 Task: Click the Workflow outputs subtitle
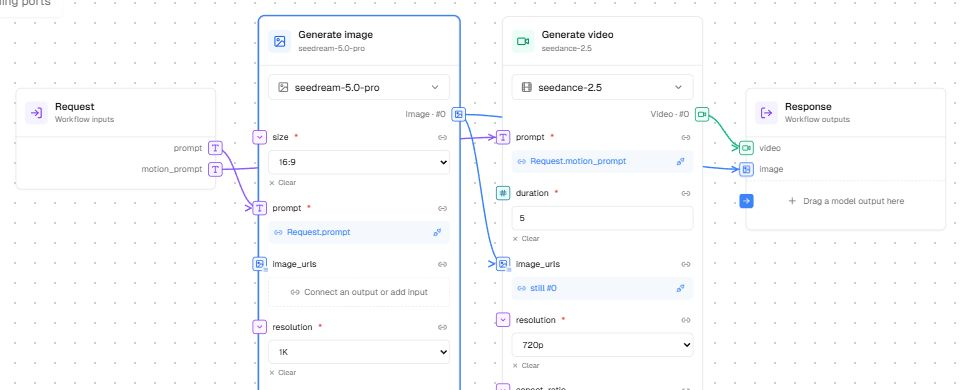pos(817,120)
